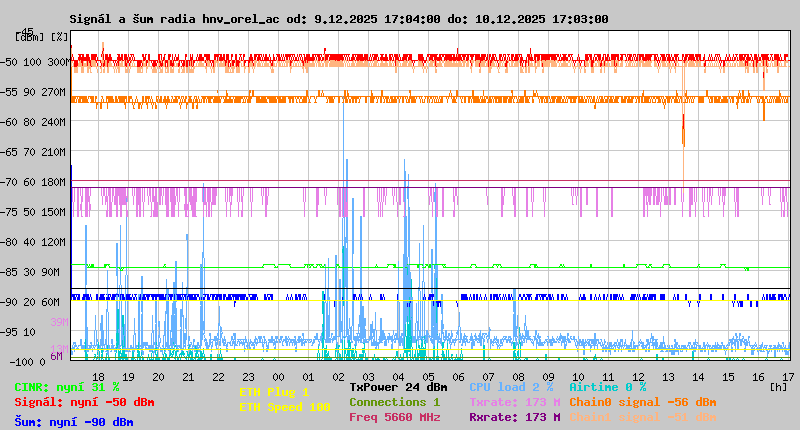
Task: Select the 18 hour label on time axis
Action: tap(98, 377)
